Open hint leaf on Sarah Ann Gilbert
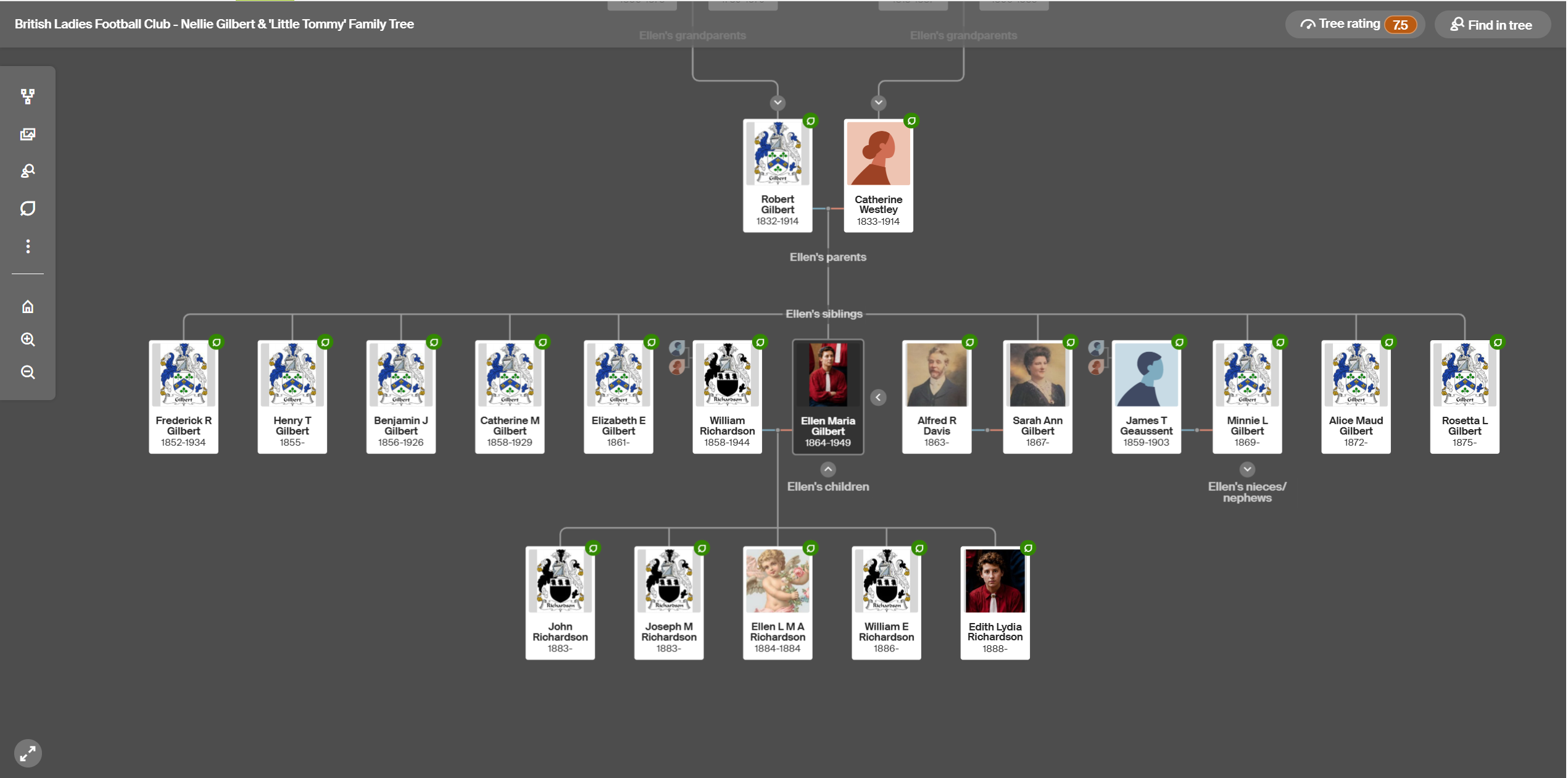Image resolution: width=1568 pixels, height=778 pixels. coord(1071,342)
